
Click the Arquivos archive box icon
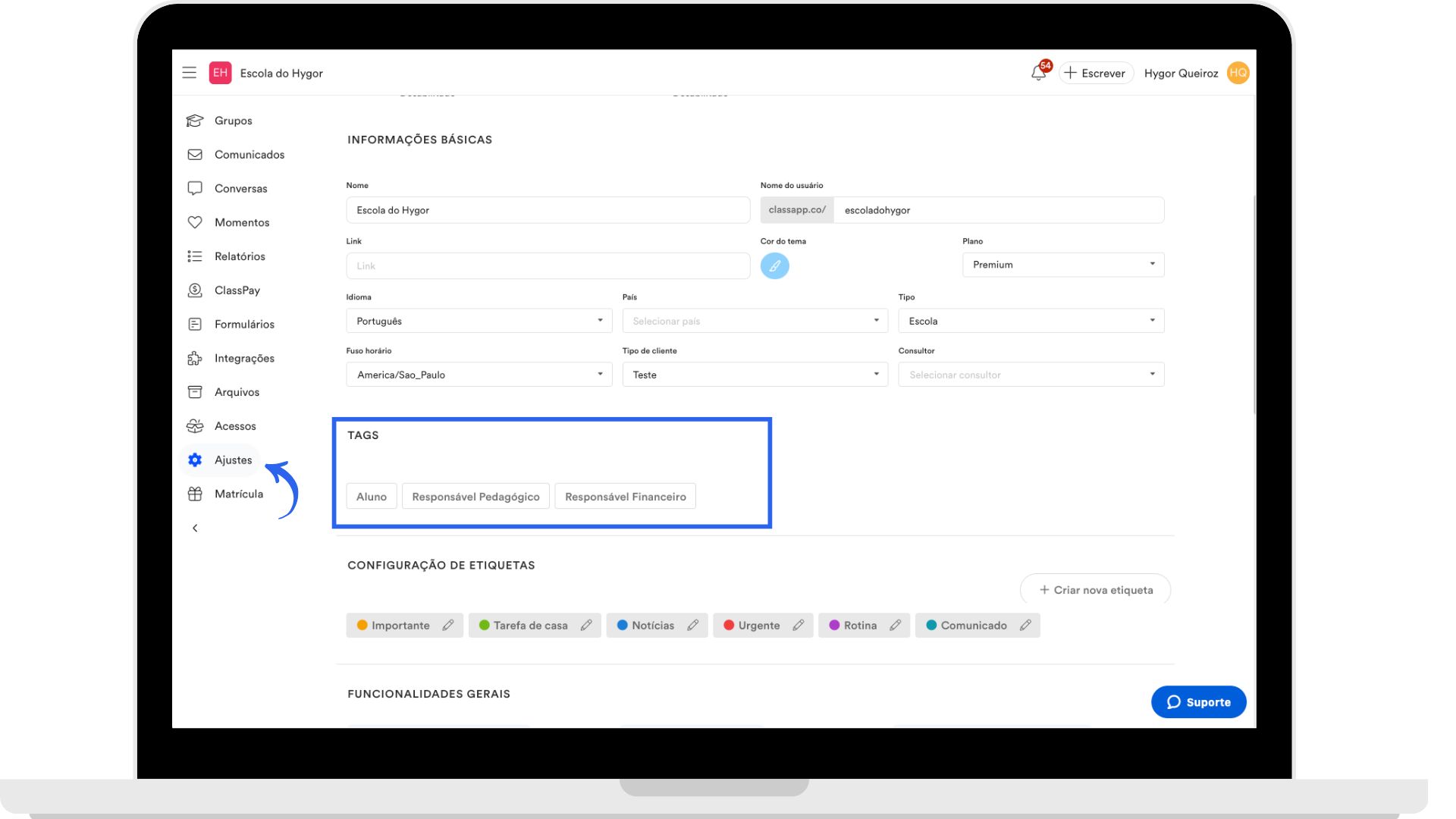tap(195, 392)
